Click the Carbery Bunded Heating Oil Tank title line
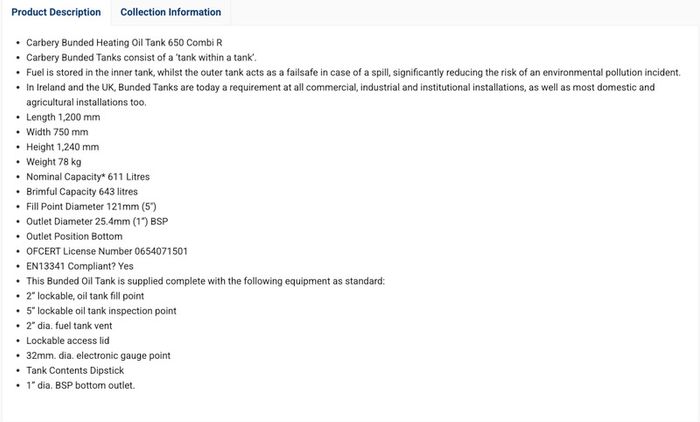700x422 pixels. [x=124, y=42]
